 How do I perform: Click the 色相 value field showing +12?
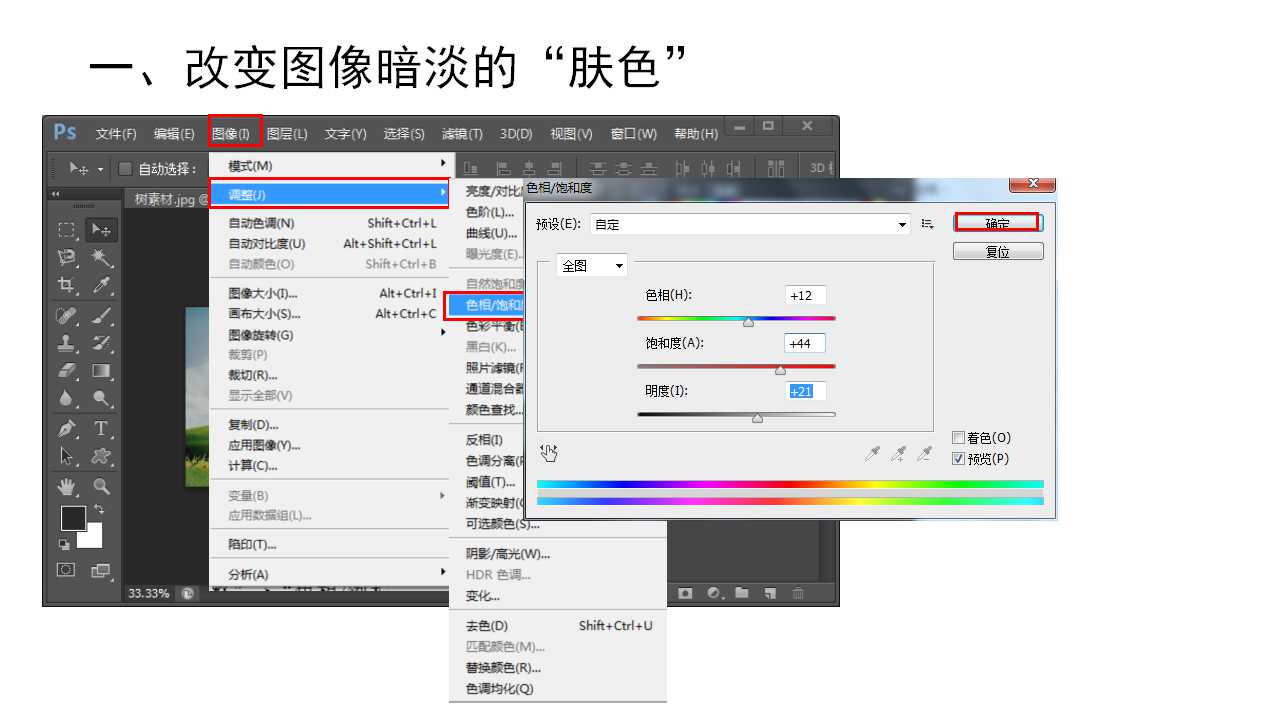pyautogui.click(x=805, y=296)
